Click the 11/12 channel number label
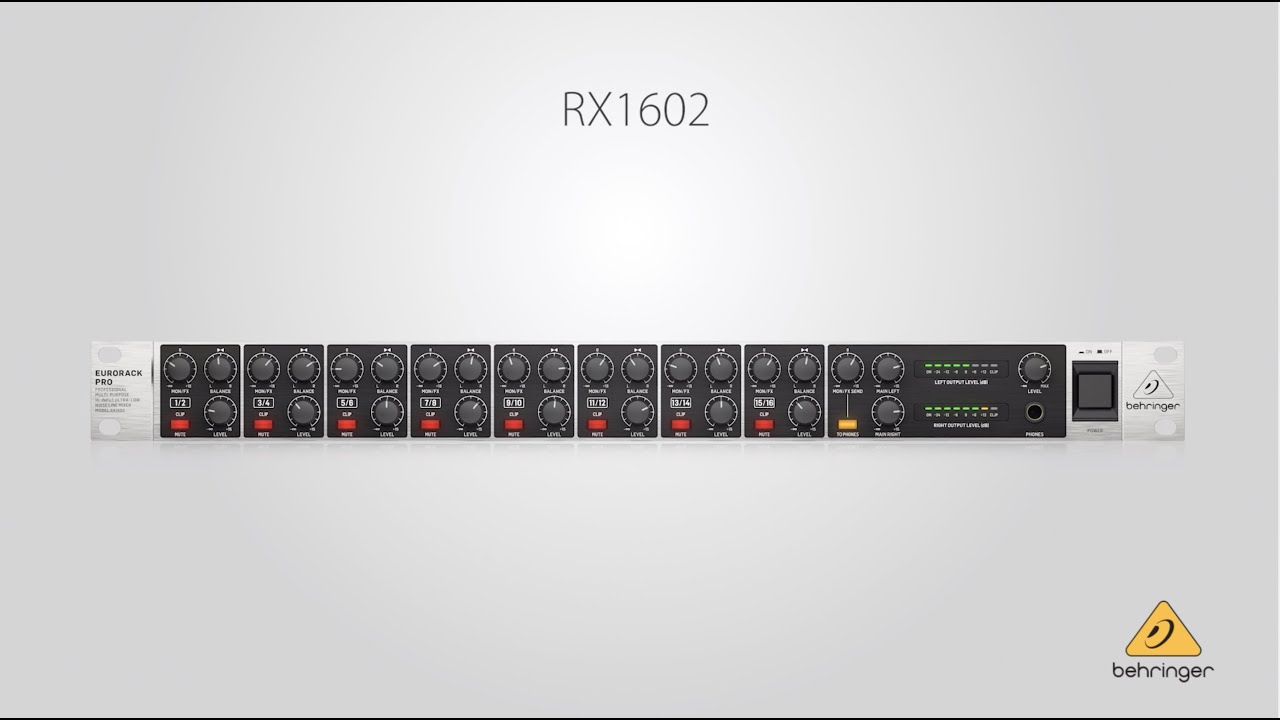 597,402
